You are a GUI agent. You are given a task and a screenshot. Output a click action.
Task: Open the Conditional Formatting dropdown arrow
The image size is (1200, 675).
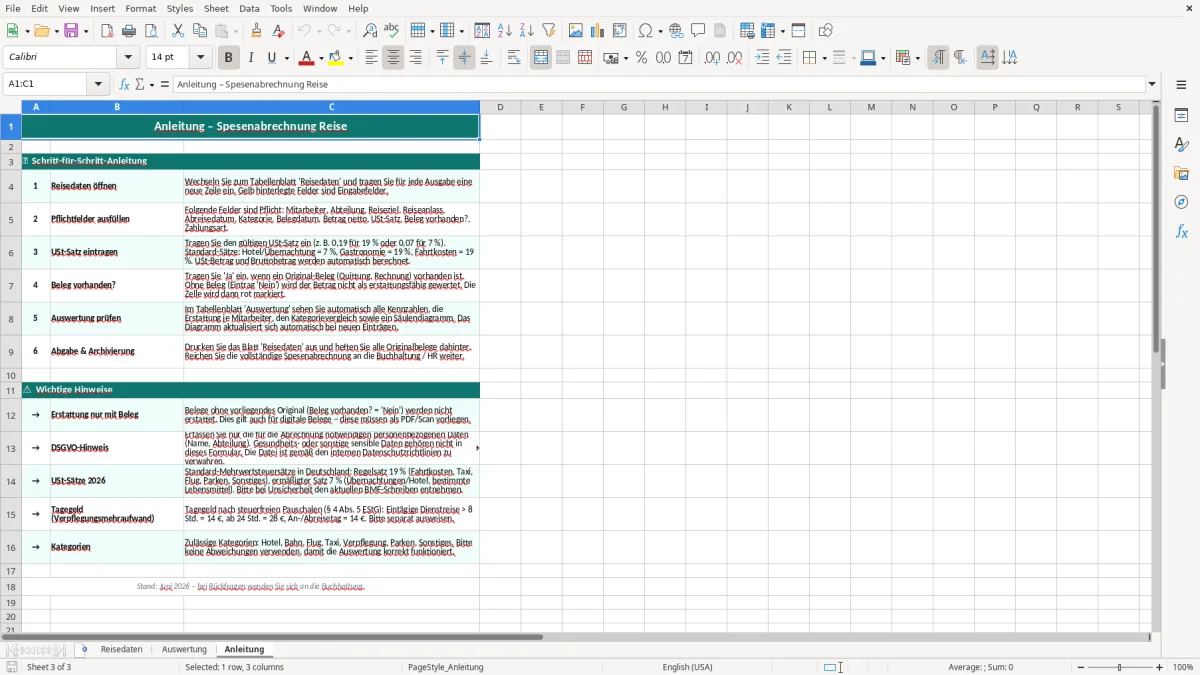[917, 58]
